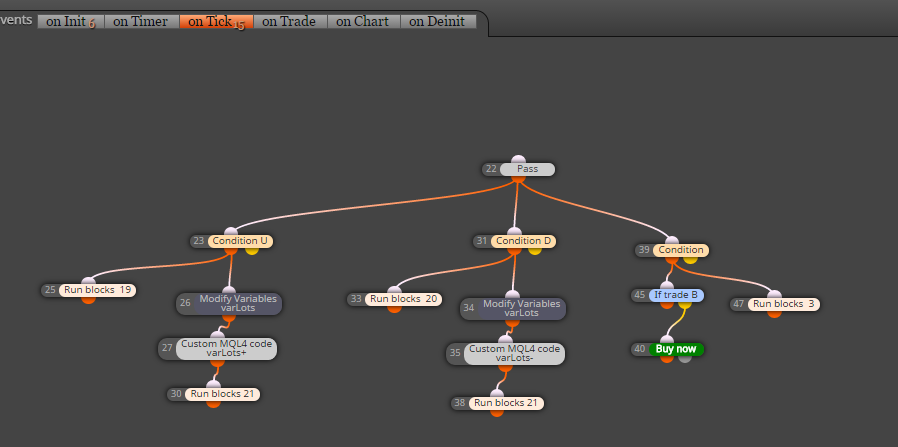Select Run blocks 21 node number 38

[x=506, y=403]
